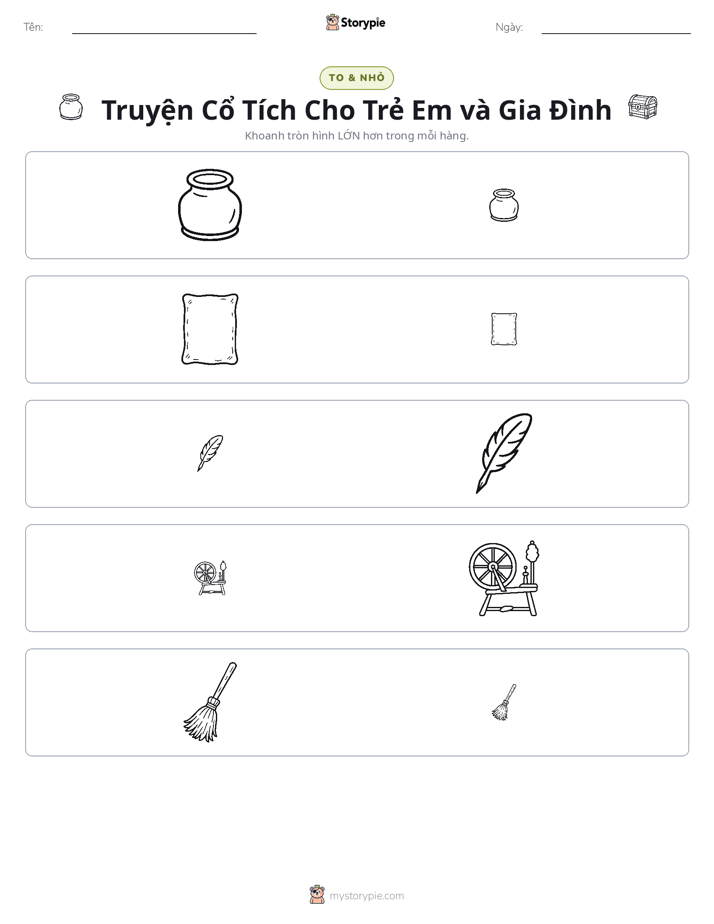
Task: Select the large pillow drawing
Action: pyautogui.click(x=210, y=329)
